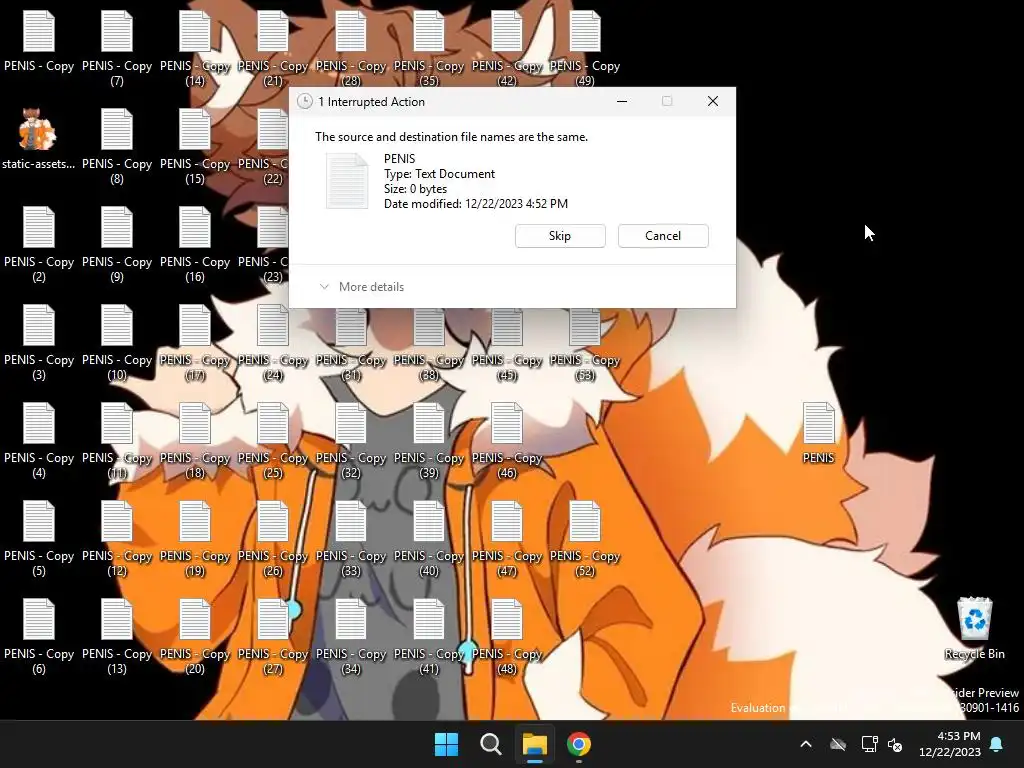
Task: Open the Windows Start menu
Action: tap(447, 744)
